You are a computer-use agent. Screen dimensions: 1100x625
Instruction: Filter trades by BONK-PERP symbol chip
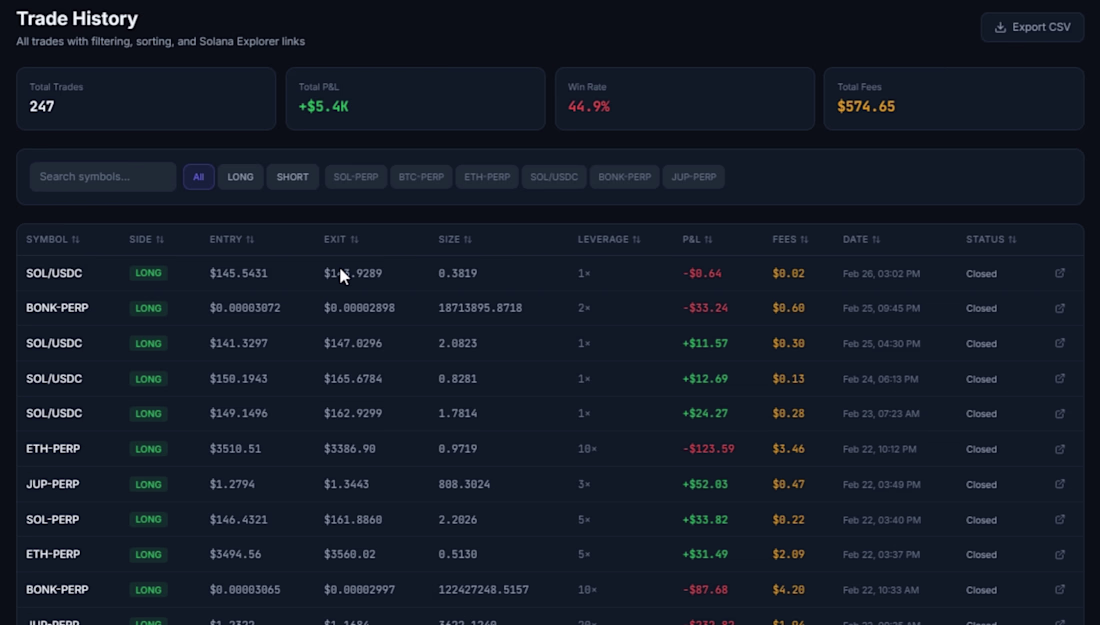tap(624, 177)
